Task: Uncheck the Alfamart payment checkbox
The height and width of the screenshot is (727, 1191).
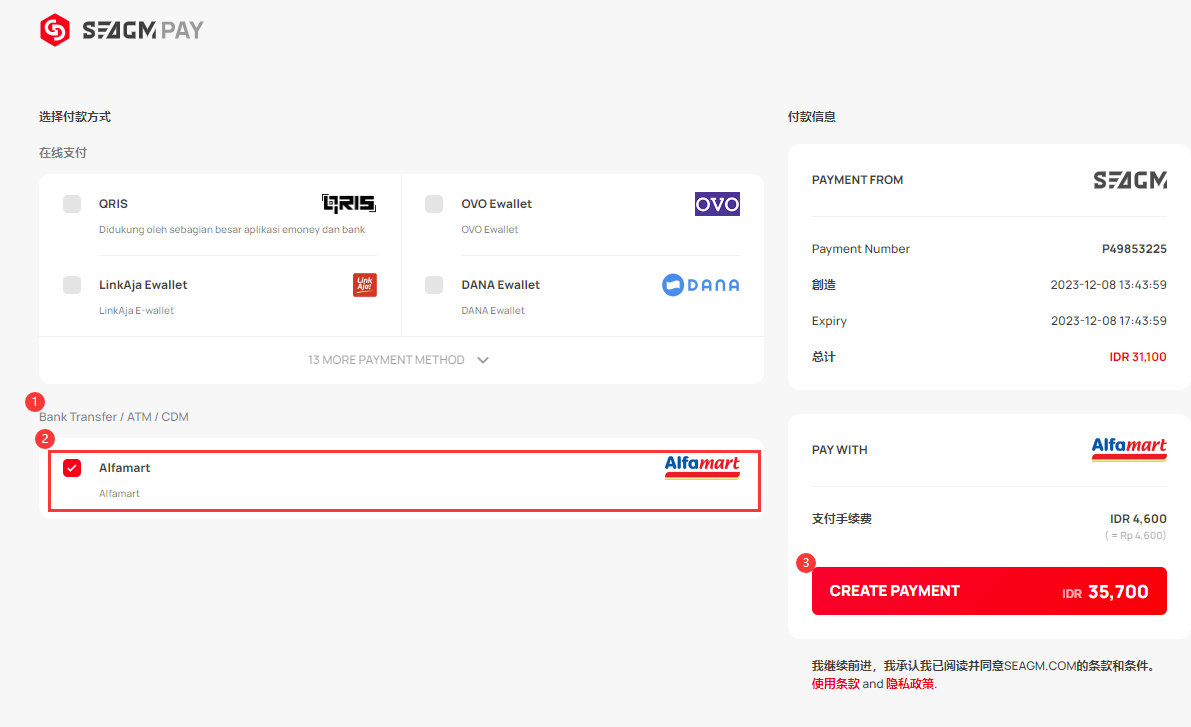Action: 72,468
